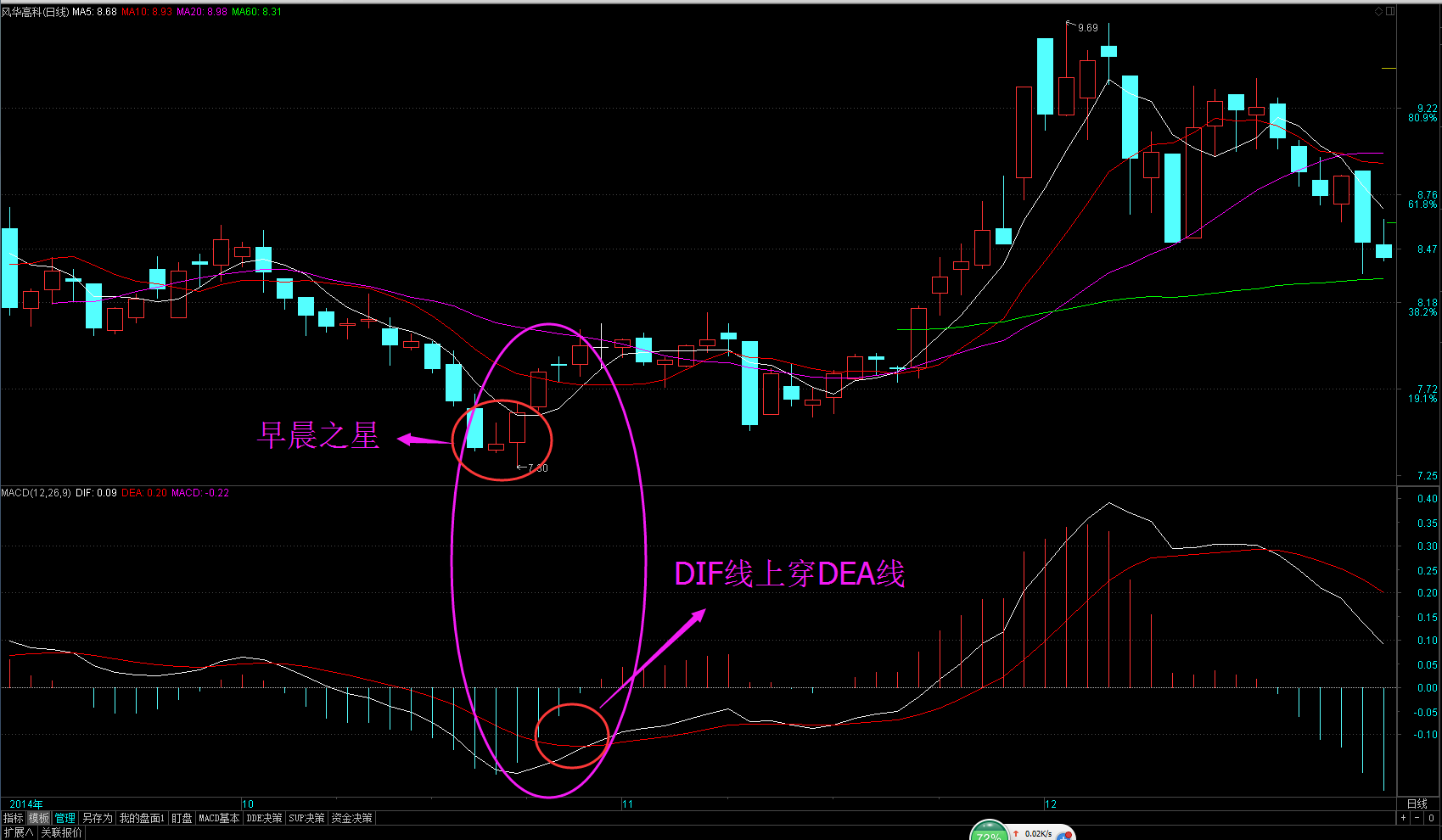
Task: Click the month 11 timeline marker
Action: (x=627, y=804)
